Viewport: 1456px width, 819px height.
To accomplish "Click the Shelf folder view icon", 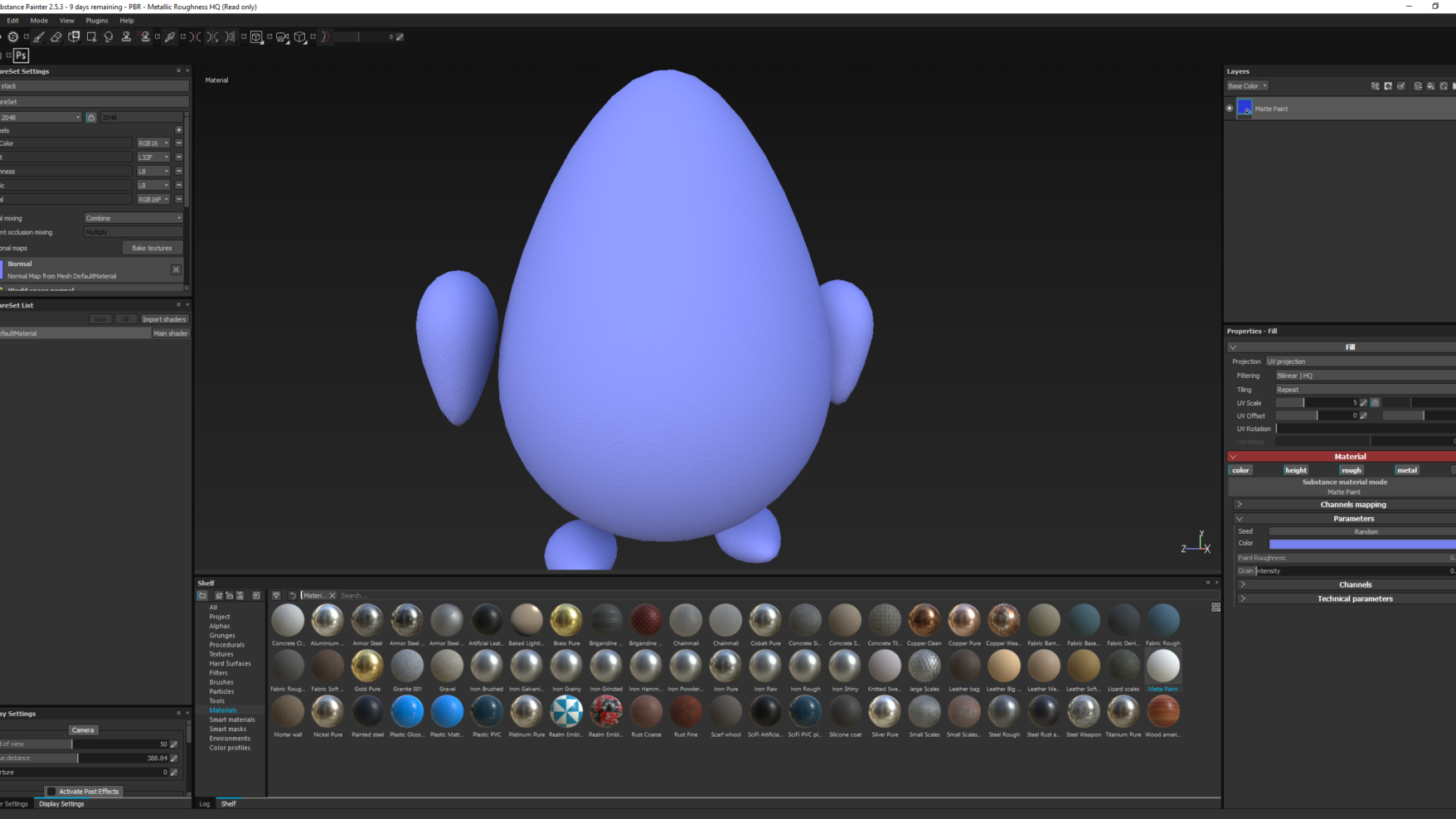I will [x=202, y=595].
